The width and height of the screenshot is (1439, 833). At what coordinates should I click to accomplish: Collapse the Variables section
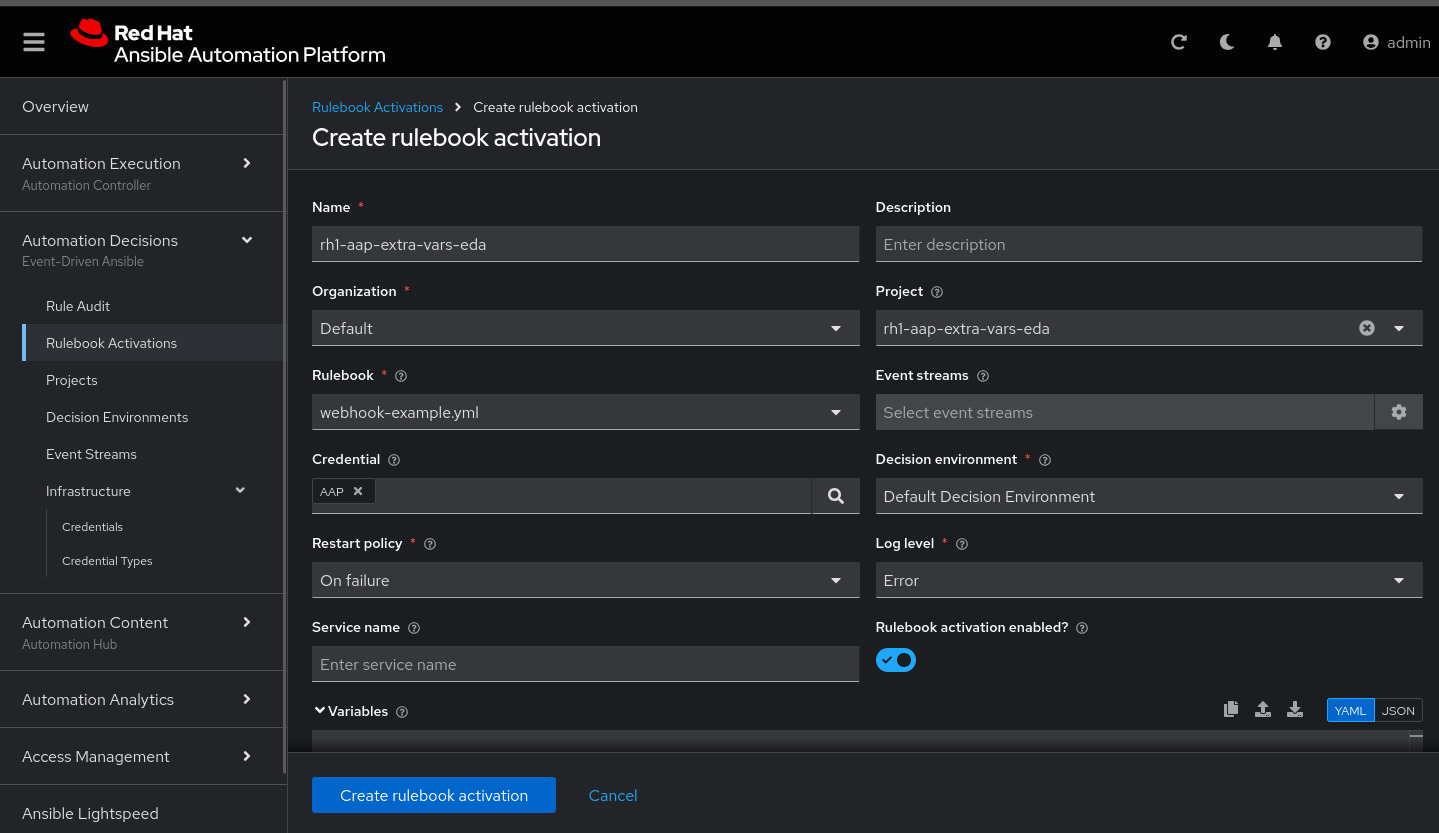[x=320, y=711]
